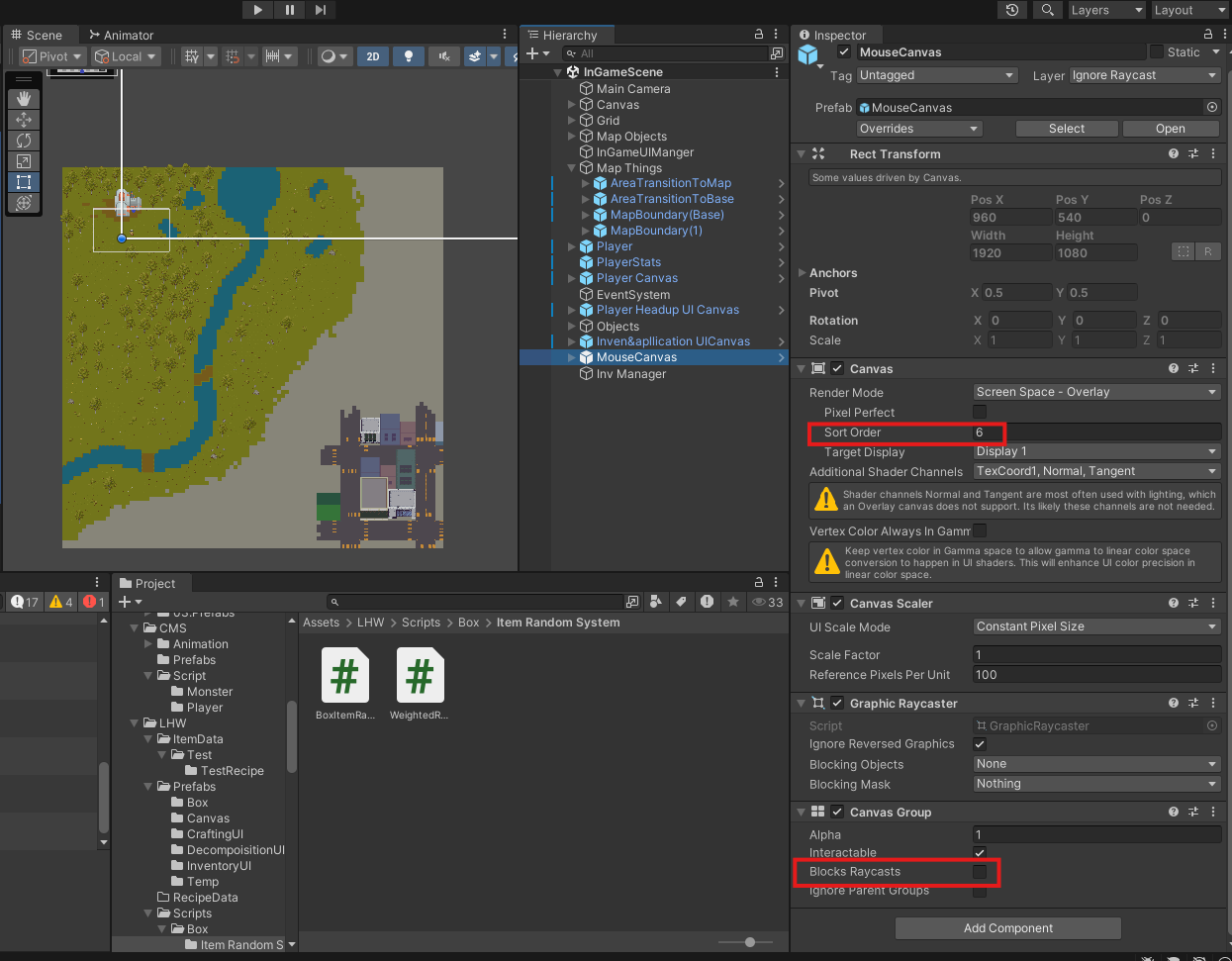Toggle Pixel Perfect checkbox
This screenshot has width=1232, height=961.
pyautogui.click(x=980, y=412)
